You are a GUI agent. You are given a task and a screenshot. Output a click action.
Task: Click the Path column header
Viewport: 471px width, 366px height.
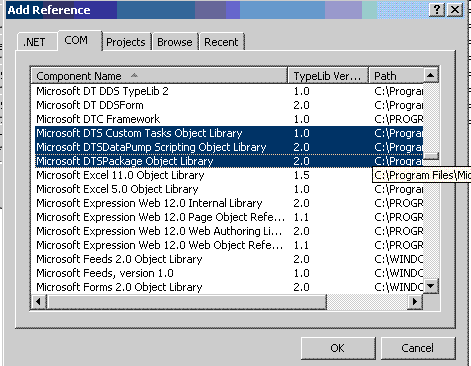(396, 76)
